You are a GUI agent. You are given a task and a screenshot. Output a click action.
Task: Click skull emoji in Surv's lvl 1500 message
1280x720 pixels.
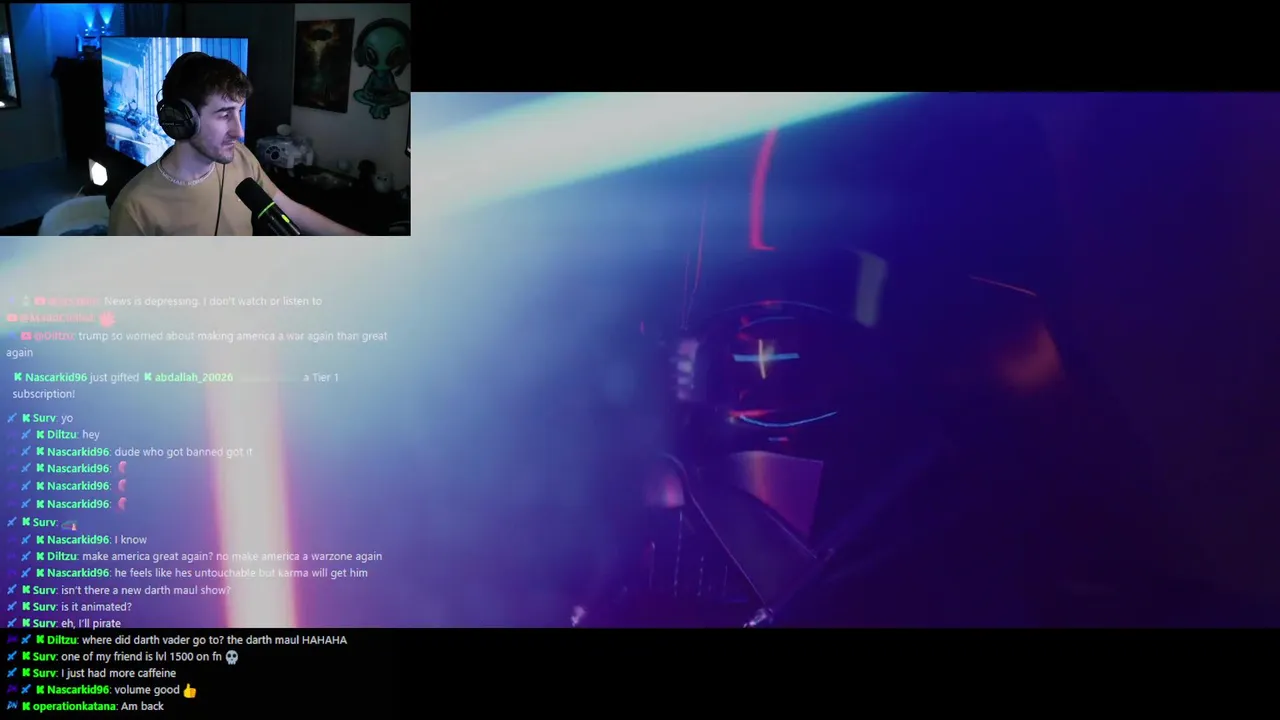click(x=232, y=657)
